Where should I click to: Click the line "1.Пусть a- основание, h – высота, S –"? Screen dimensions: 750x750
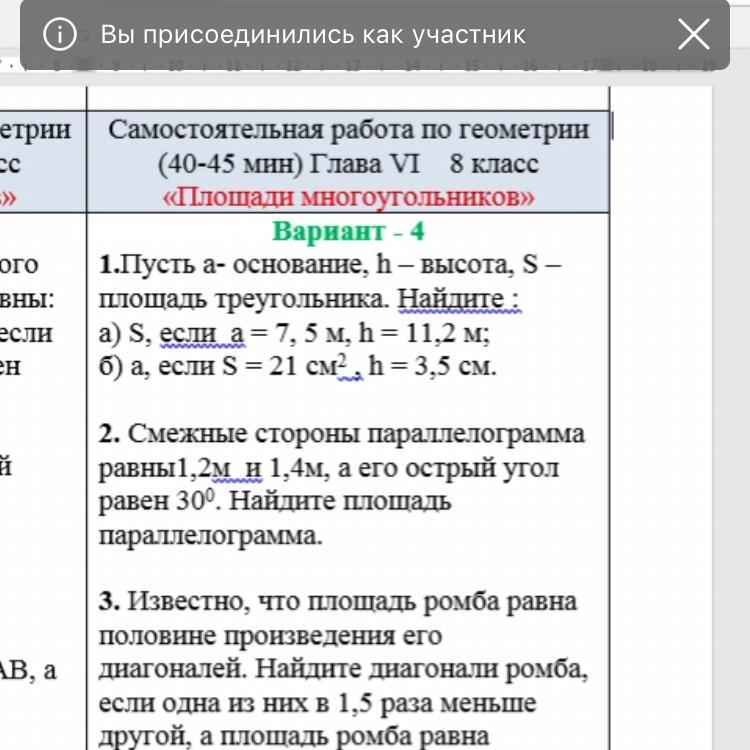tap(330, 265)
